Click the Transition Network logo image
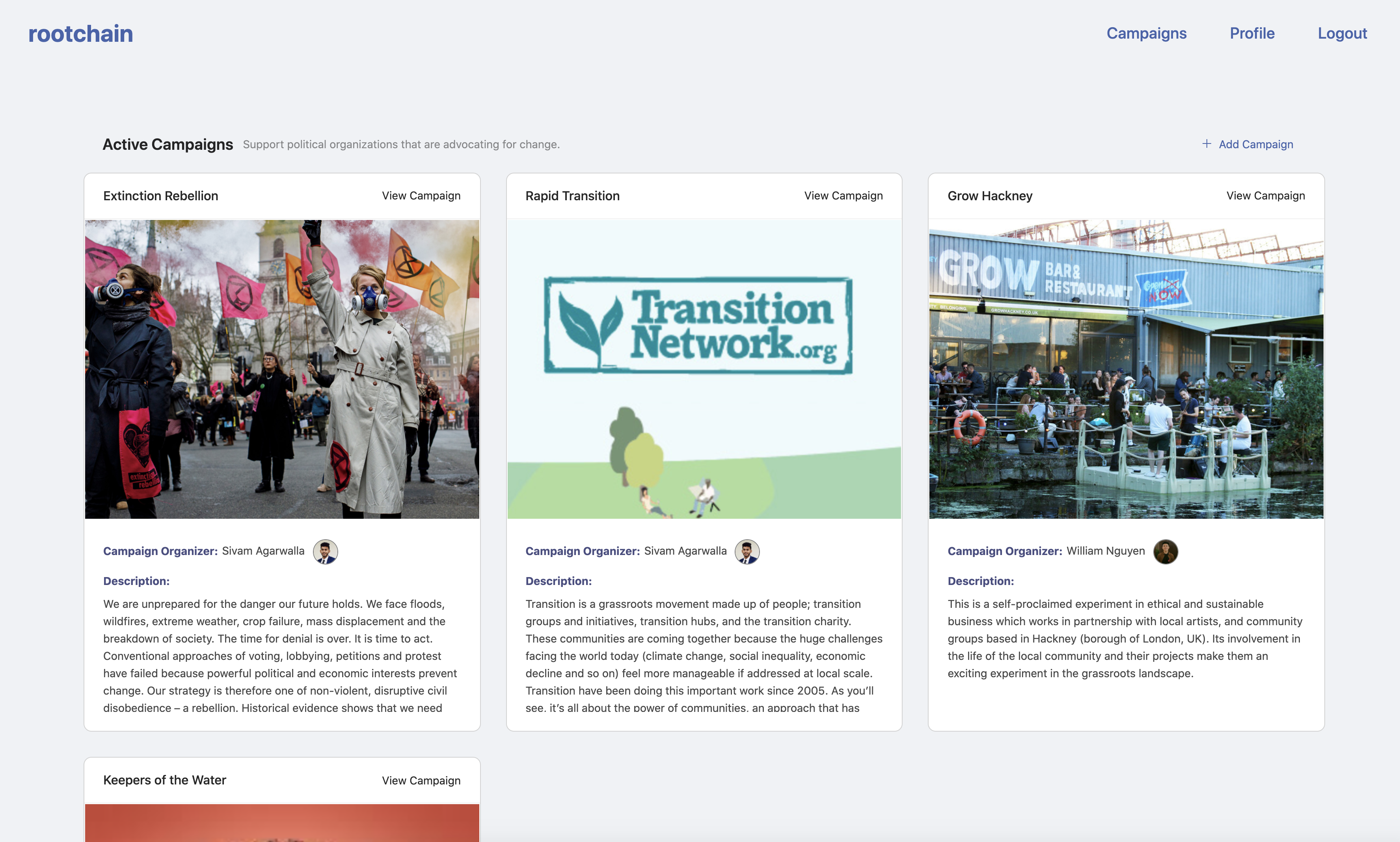1400x842 pixels. (698, 326)
